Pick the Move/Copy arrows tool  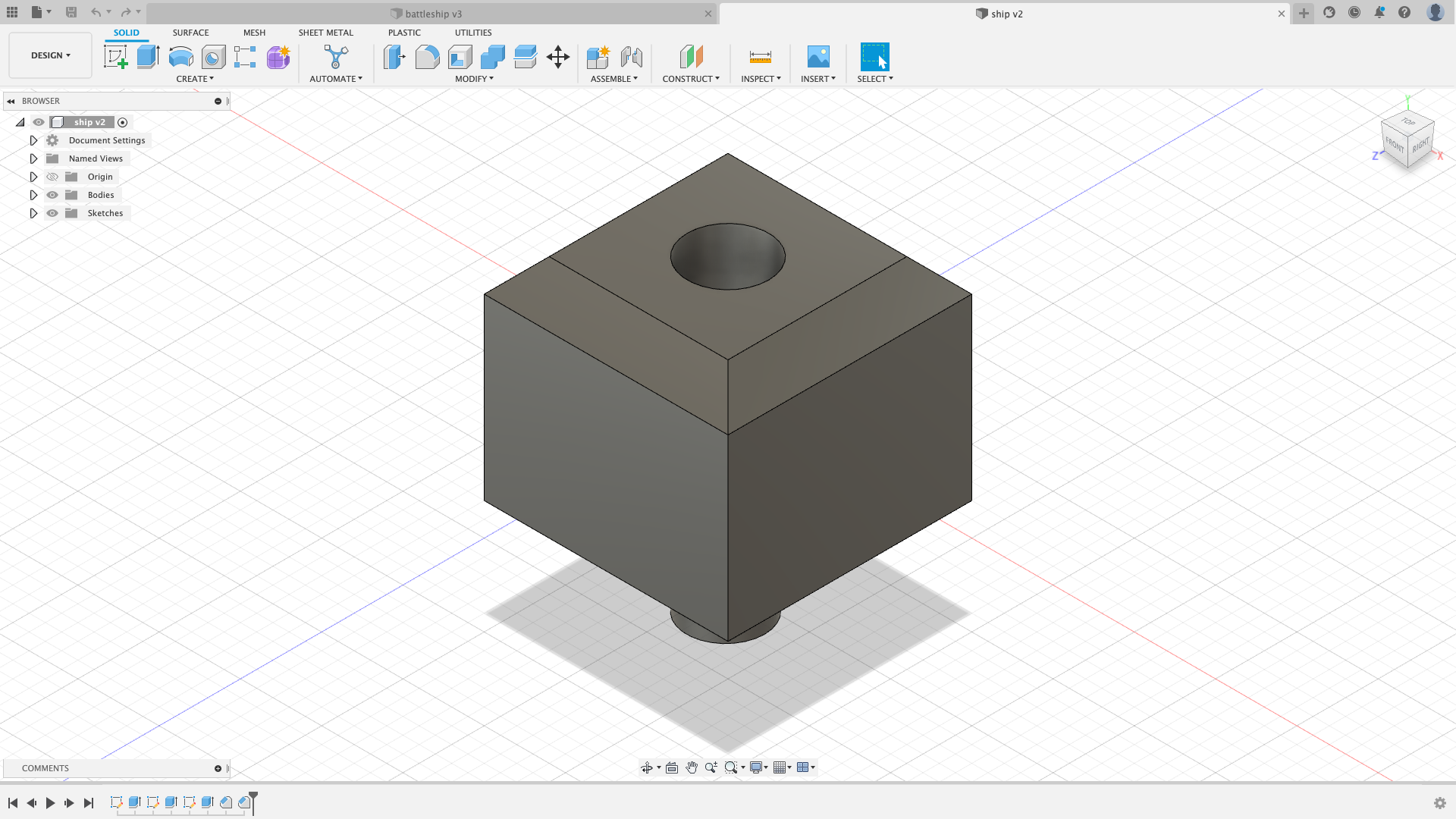point(558,57)
